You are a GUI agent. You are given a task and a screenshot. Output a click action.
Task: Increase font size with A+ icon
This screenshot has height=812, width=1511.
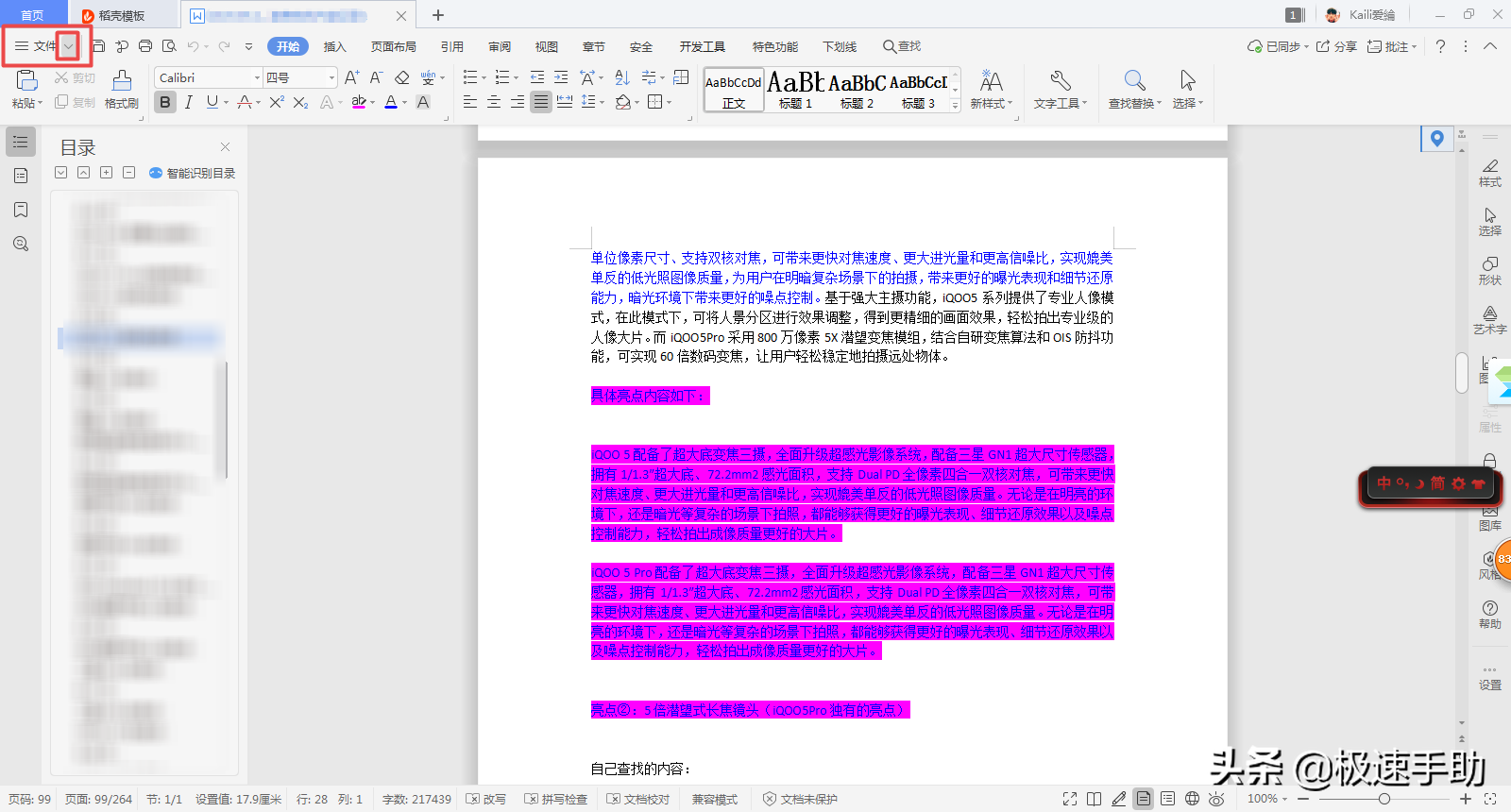pyautogui.click(x=351, y=77)
